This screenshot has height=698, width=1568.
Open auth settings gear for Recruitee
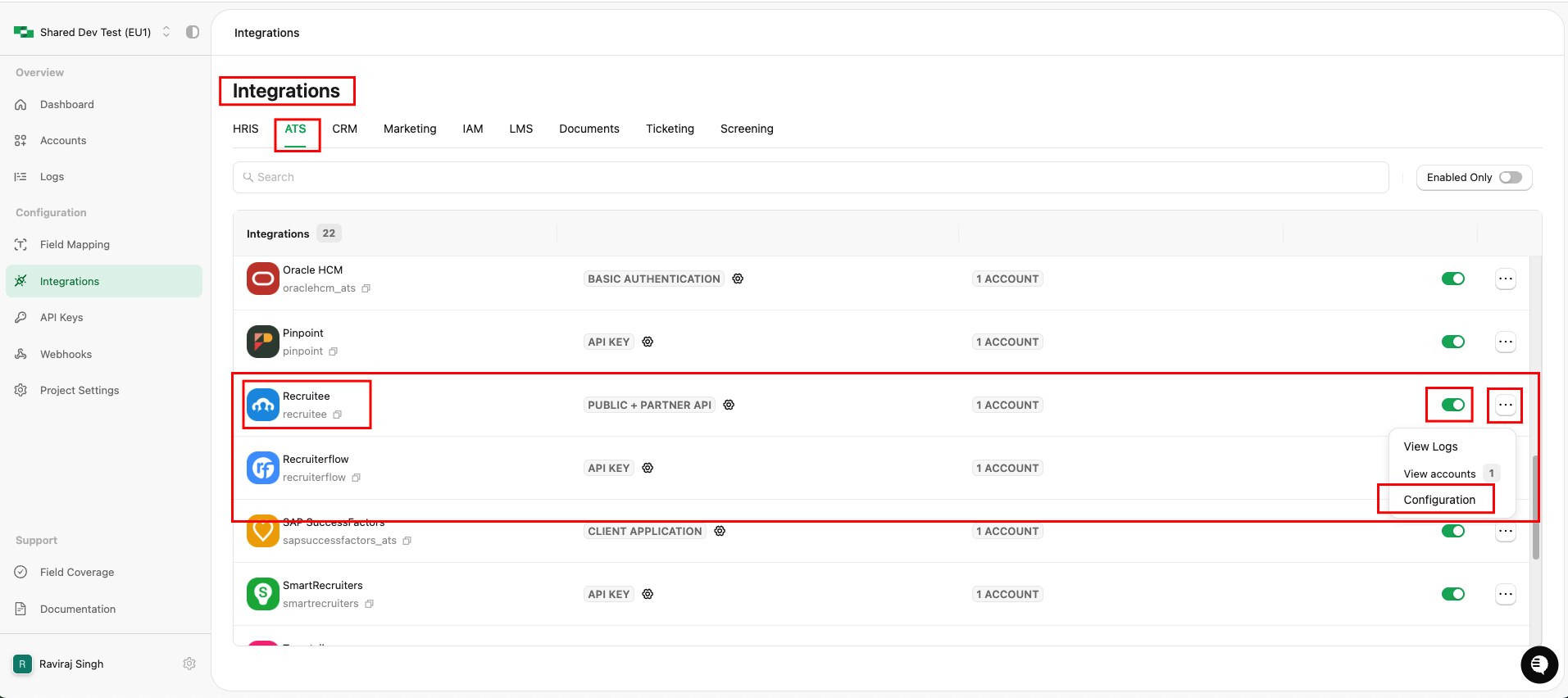pyautogui.click(x=729, y=405)
